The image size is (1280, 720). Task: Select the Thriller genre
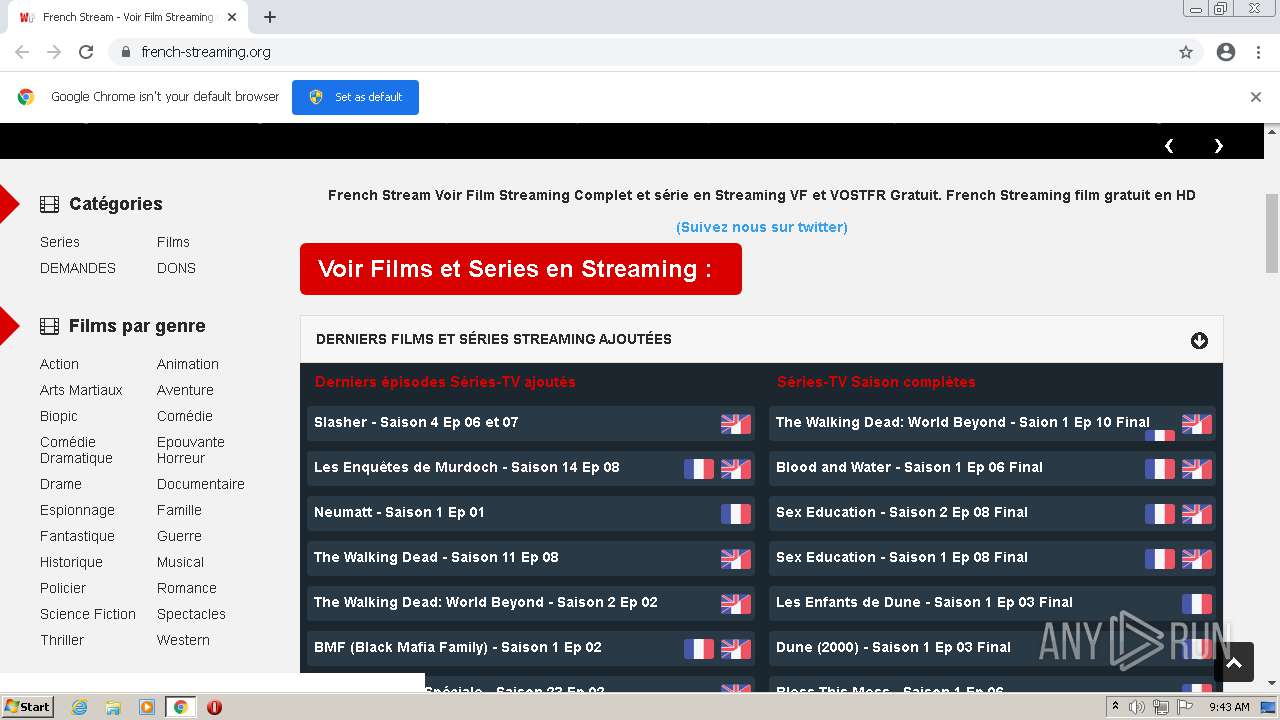pyautogui.click(x=62, y=640)
